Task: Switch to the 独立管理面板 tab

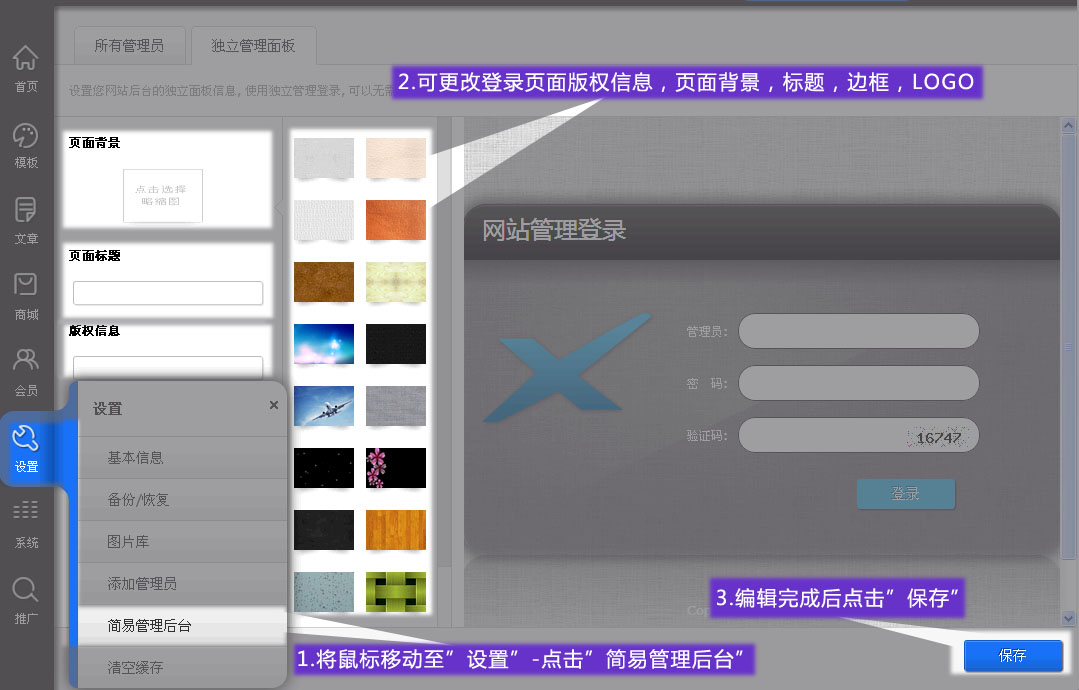Action: (x=253, y=46)
